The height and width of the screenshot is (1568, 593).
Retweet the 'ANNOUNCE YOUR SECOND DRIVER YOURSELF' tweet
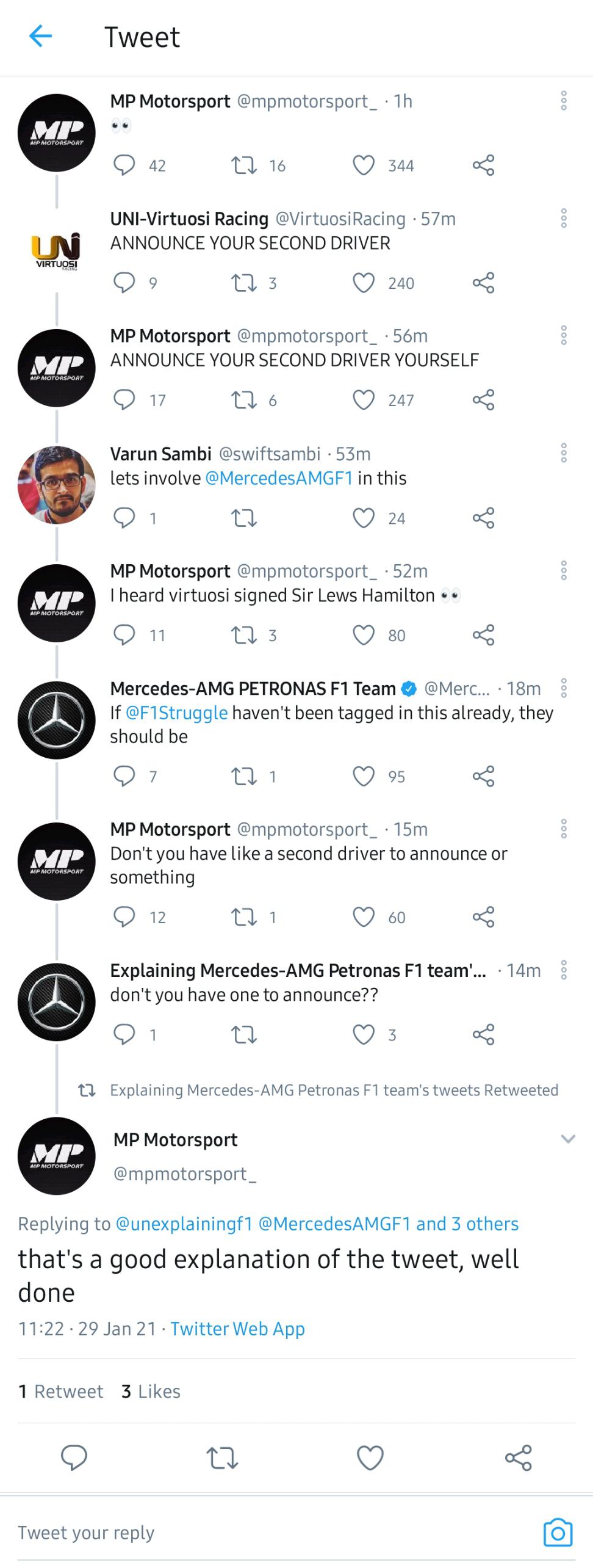[244, 400]
